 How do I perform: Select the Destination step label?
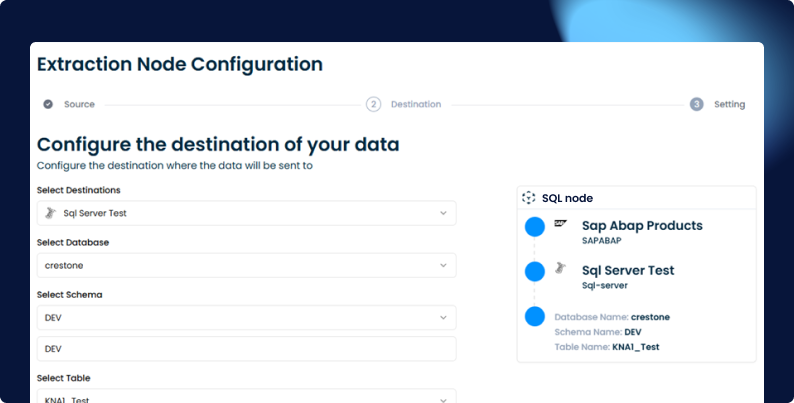coord(416,104)
